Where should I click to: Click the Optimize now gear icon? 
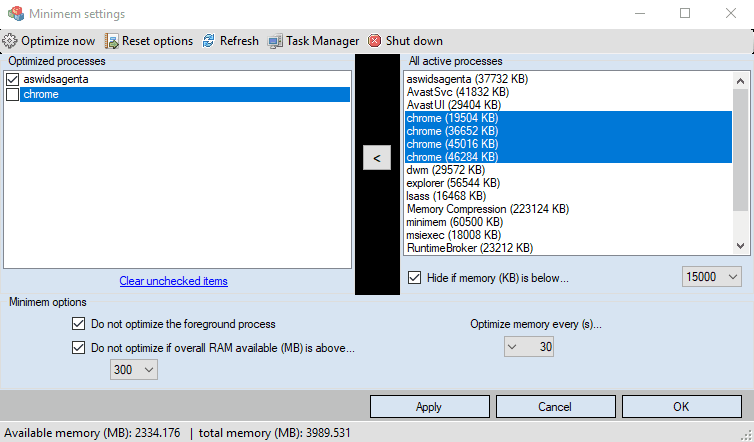(x=10, y=41)
